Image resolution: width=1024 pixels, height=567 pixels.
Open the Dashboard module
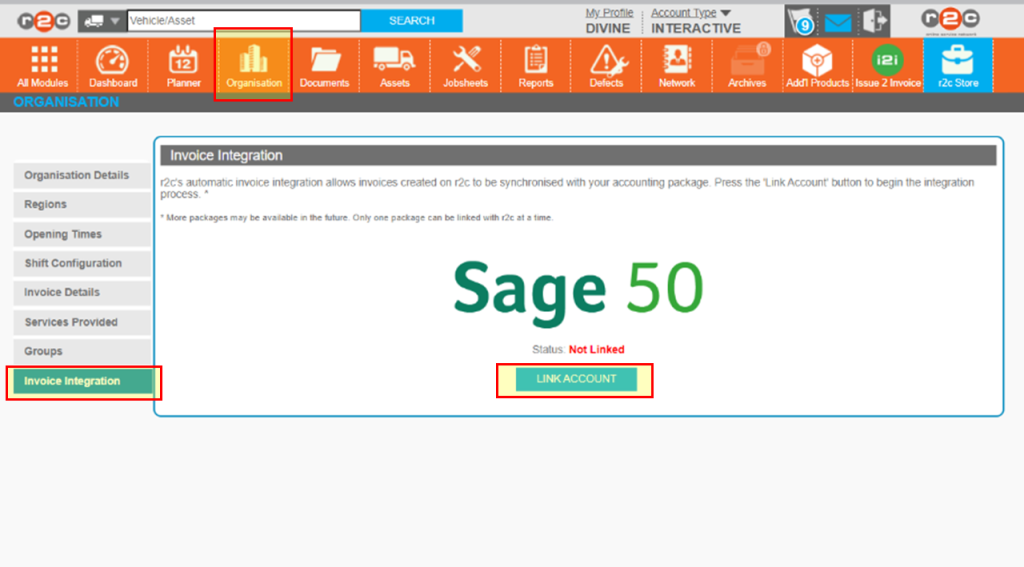(x=113, y=65)
